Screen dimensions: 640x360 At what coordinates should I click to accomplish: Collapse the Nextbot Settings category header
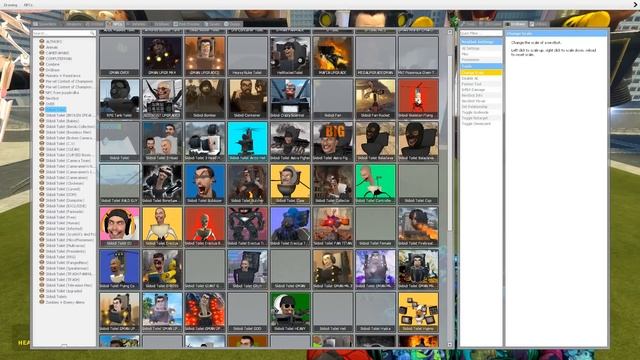tap(481, 42)
